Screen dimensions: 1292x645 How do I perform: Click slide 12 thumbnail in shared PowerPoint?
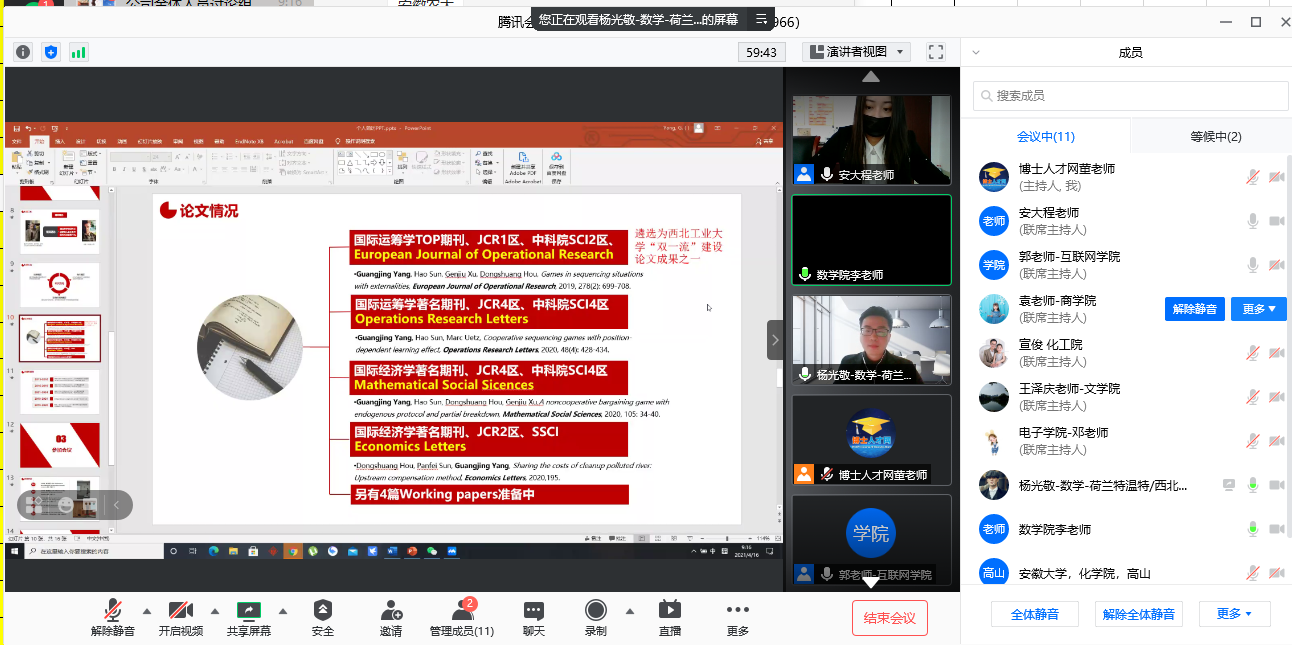[60, 445]
